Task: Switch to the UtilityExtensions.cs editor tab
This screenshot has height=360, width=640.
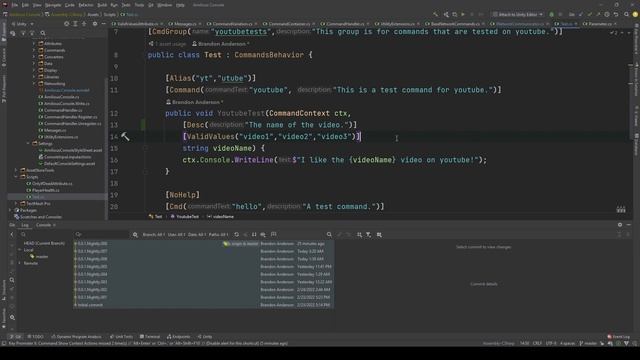Action: [397, 24]
